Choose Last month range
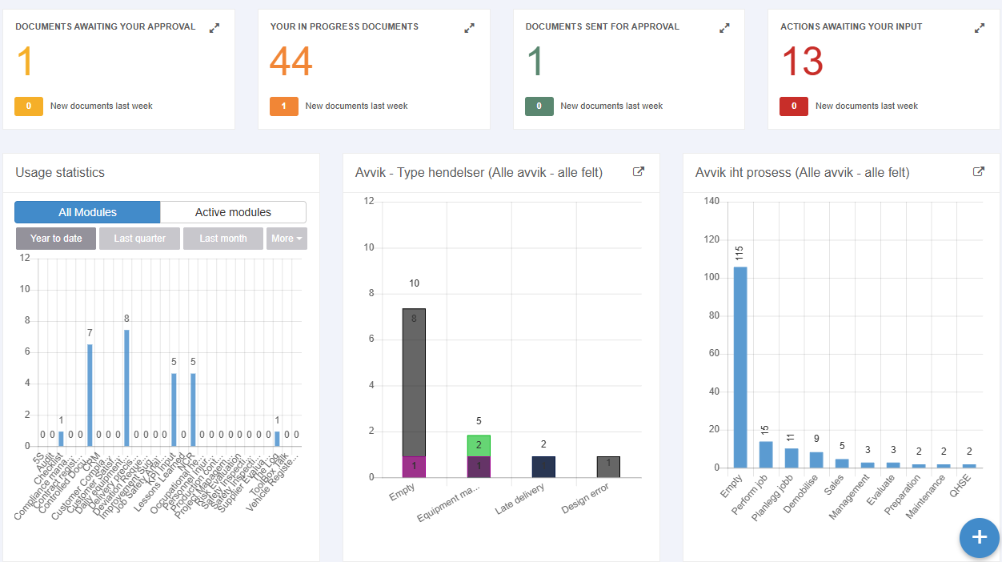 point(223,238)
